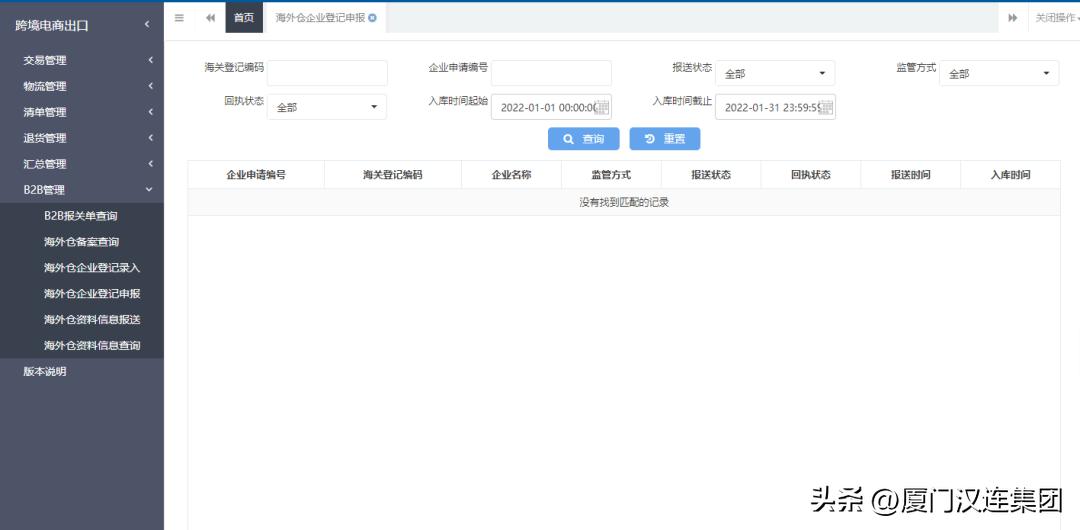Click the 没有找到匹配的记录 message row

[x=624, y=202]
